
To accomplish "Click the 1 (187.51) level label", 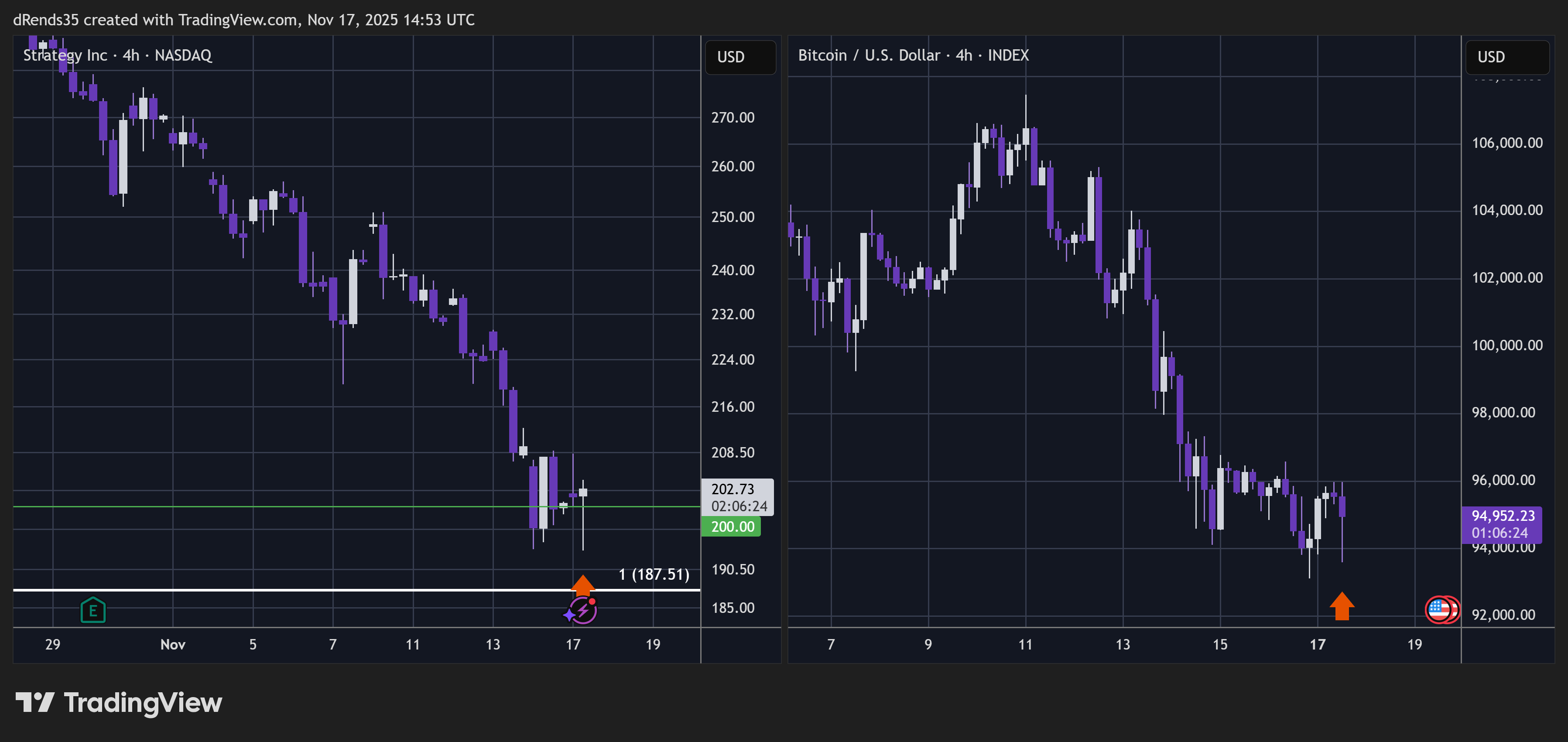I will pyautogui.click(x=654, y=574).
